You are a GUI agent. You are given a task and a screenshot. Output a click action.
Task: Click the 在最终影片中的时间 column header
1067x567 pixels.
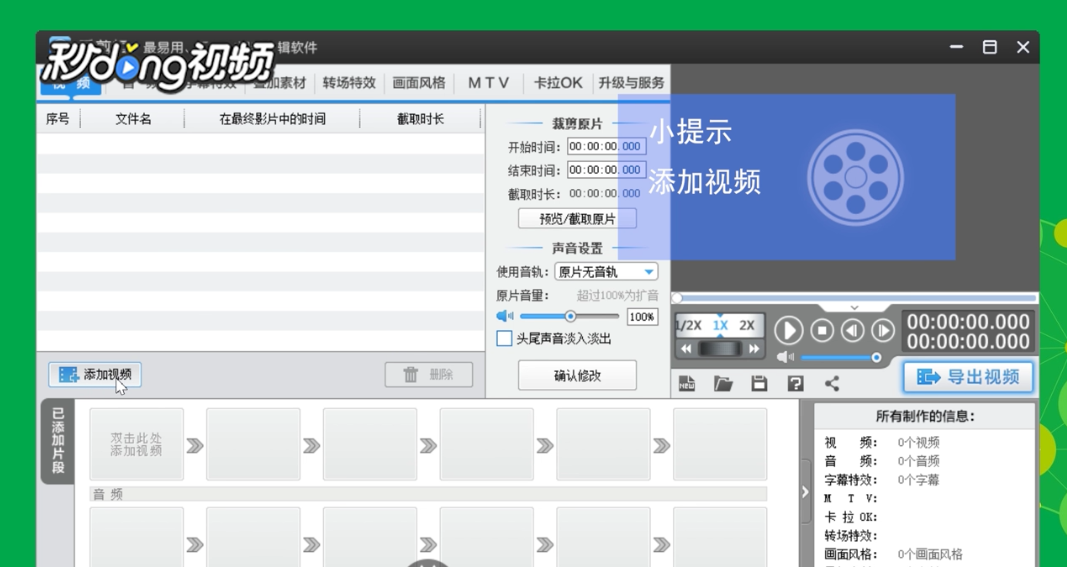272,119
